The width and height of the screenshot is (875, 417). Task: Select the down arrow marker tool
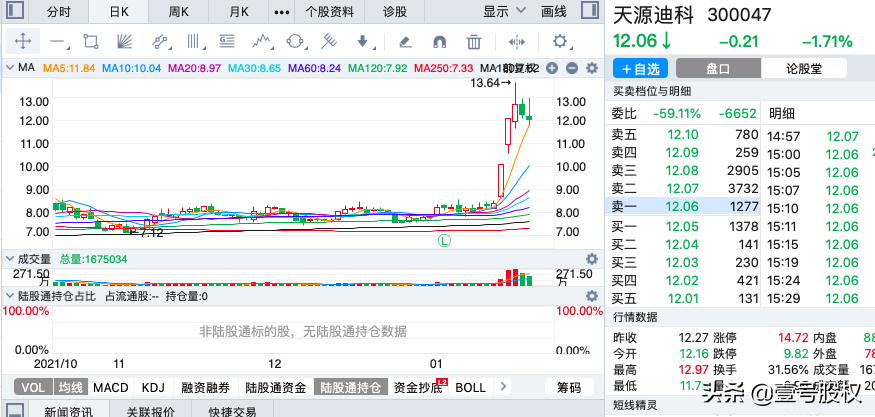(363, 41)
